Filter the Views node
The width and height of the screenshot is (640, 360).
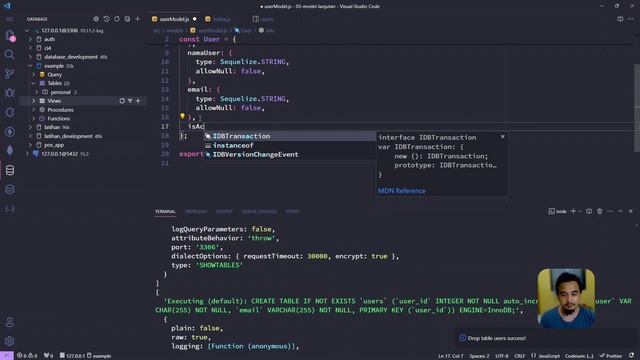tap(130, 101)
